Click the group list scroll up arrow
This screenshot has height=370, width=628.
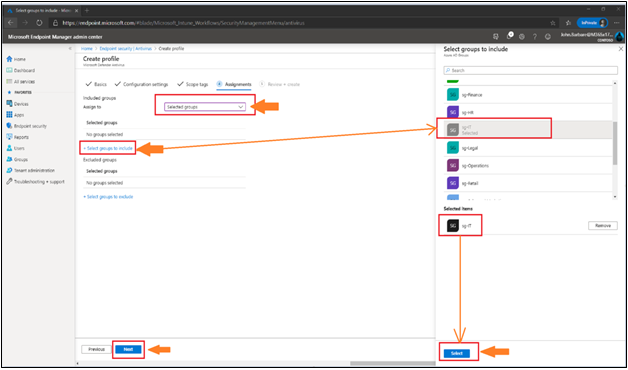click(615, 83)
